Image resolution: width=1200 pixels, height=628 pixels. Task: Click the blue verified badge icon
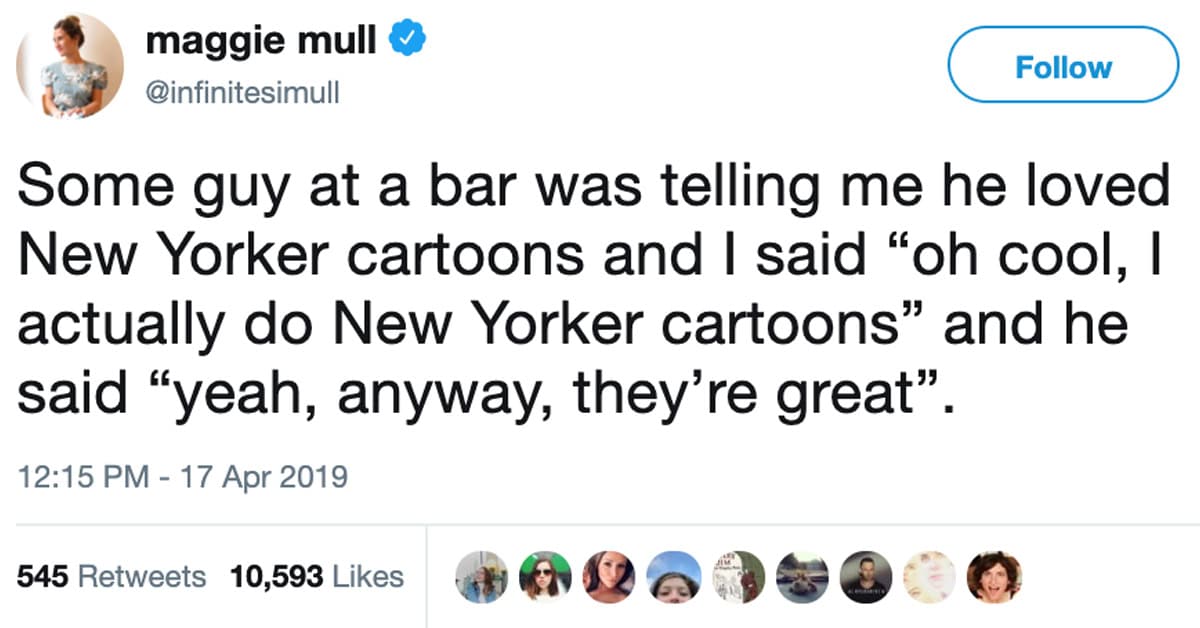tap(401, 41)
